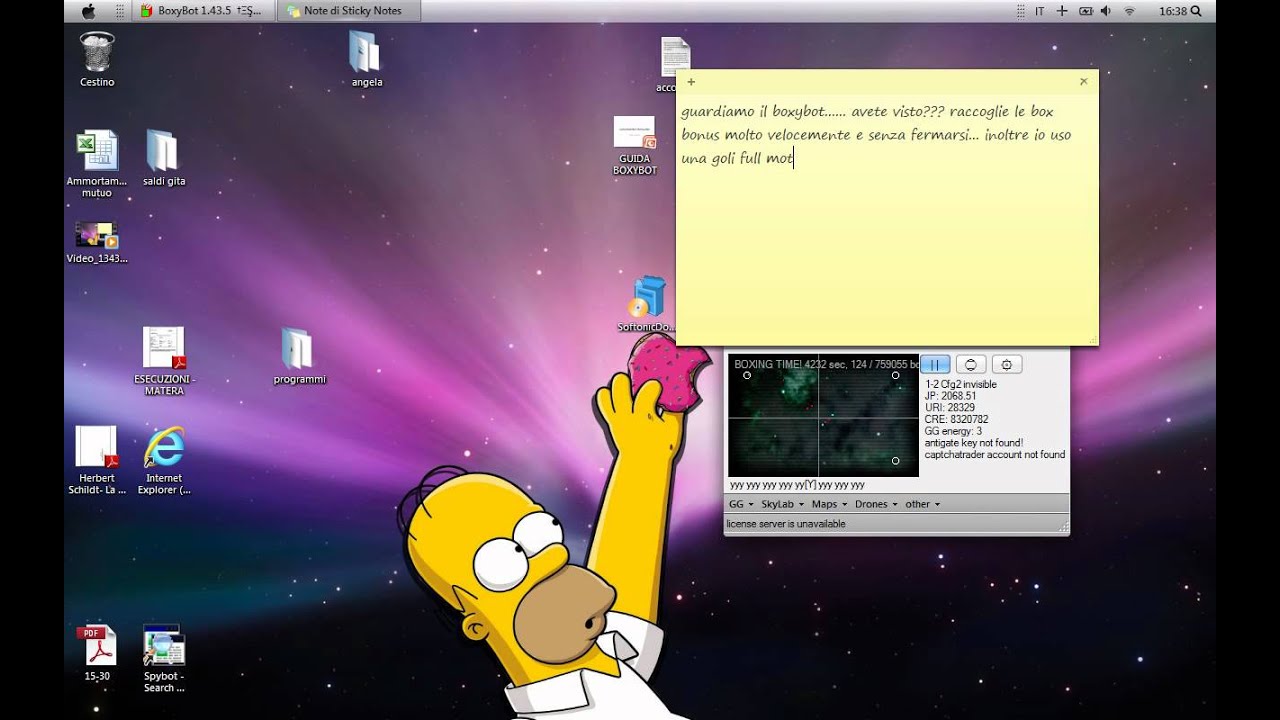Switch to Note di Sticky Notes tab
Screen dimensions: 1280x720
(349, 11)
